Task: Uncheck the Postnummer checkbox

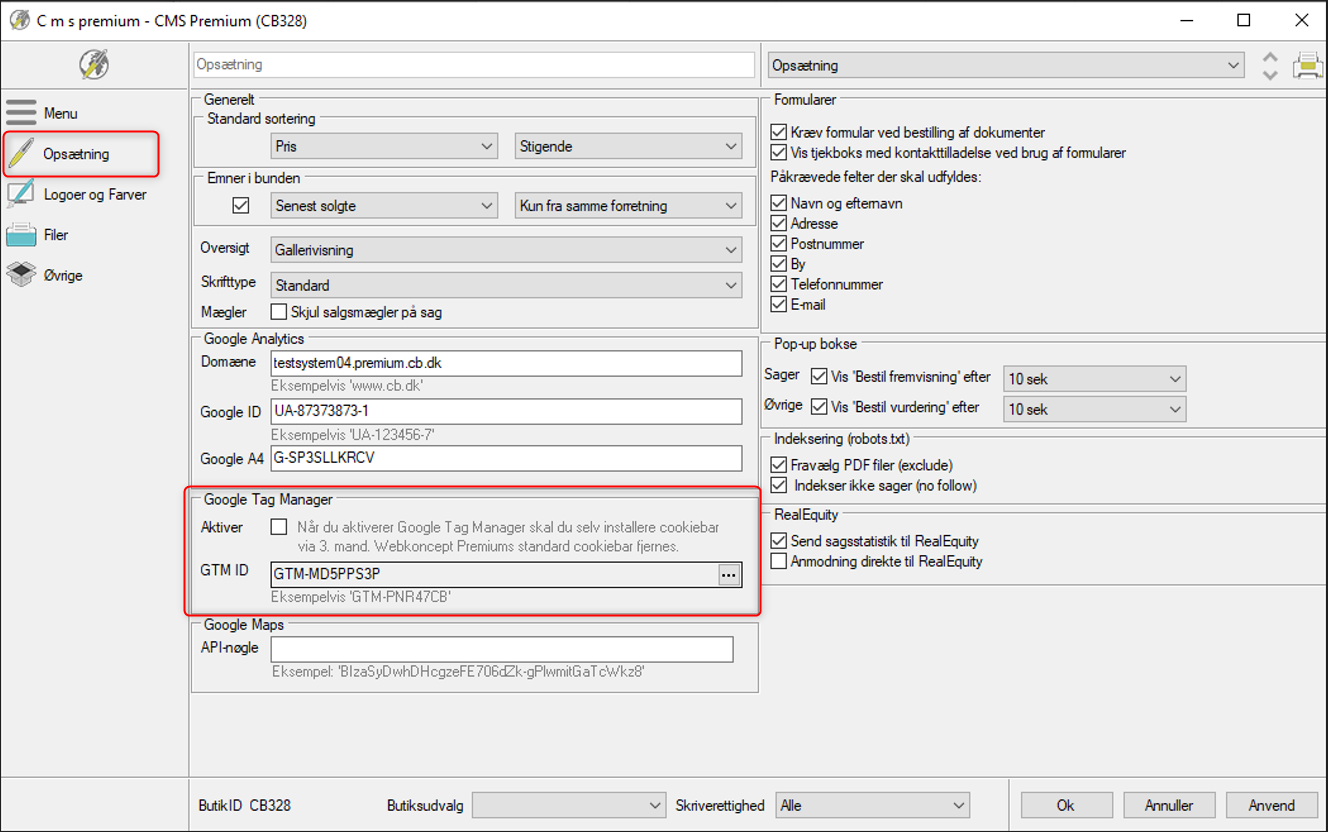Action: [x=779, y=244]
